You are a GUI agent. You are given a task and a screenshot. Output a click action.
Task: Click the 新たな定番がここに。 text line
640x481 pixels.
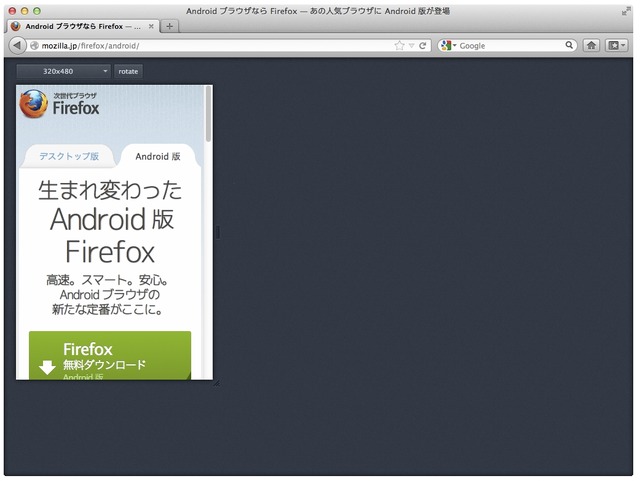pyautogui.click(x=107, y=309)
